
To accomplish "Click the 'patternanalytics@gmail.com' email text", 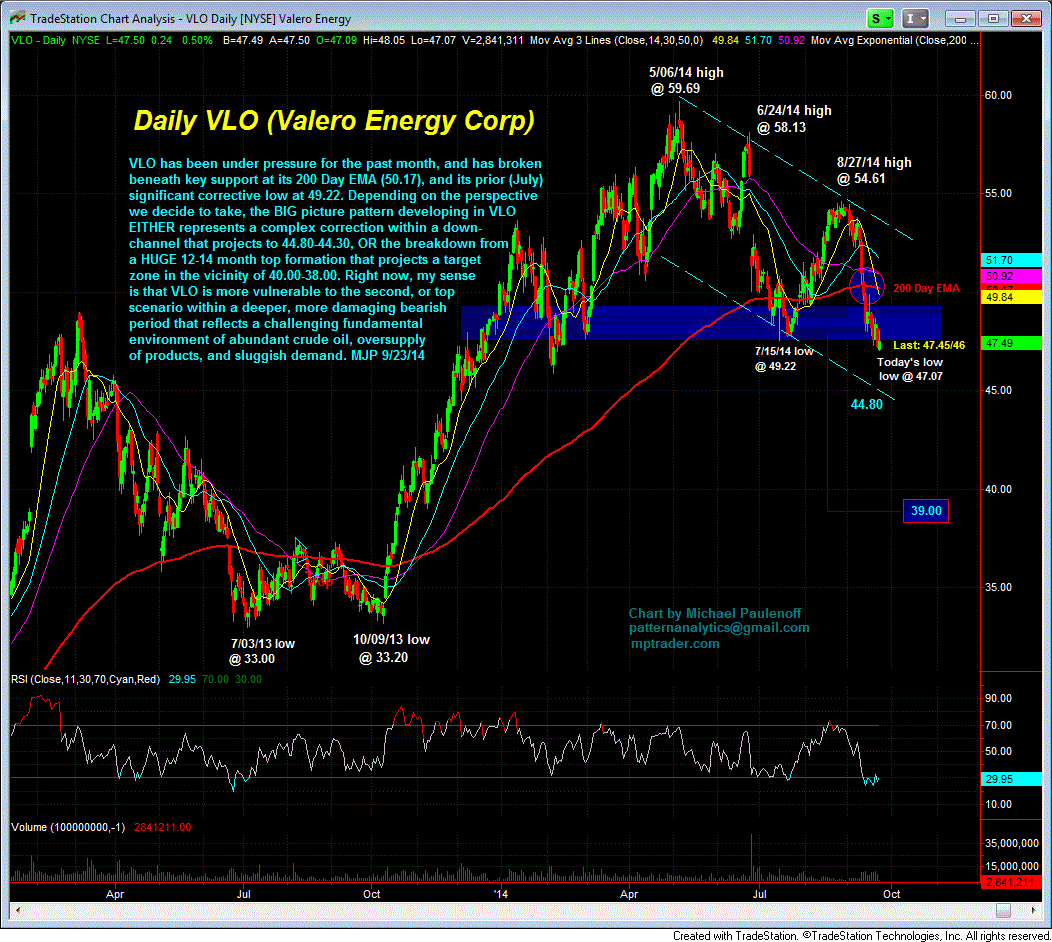I will [x=719, y=628].
